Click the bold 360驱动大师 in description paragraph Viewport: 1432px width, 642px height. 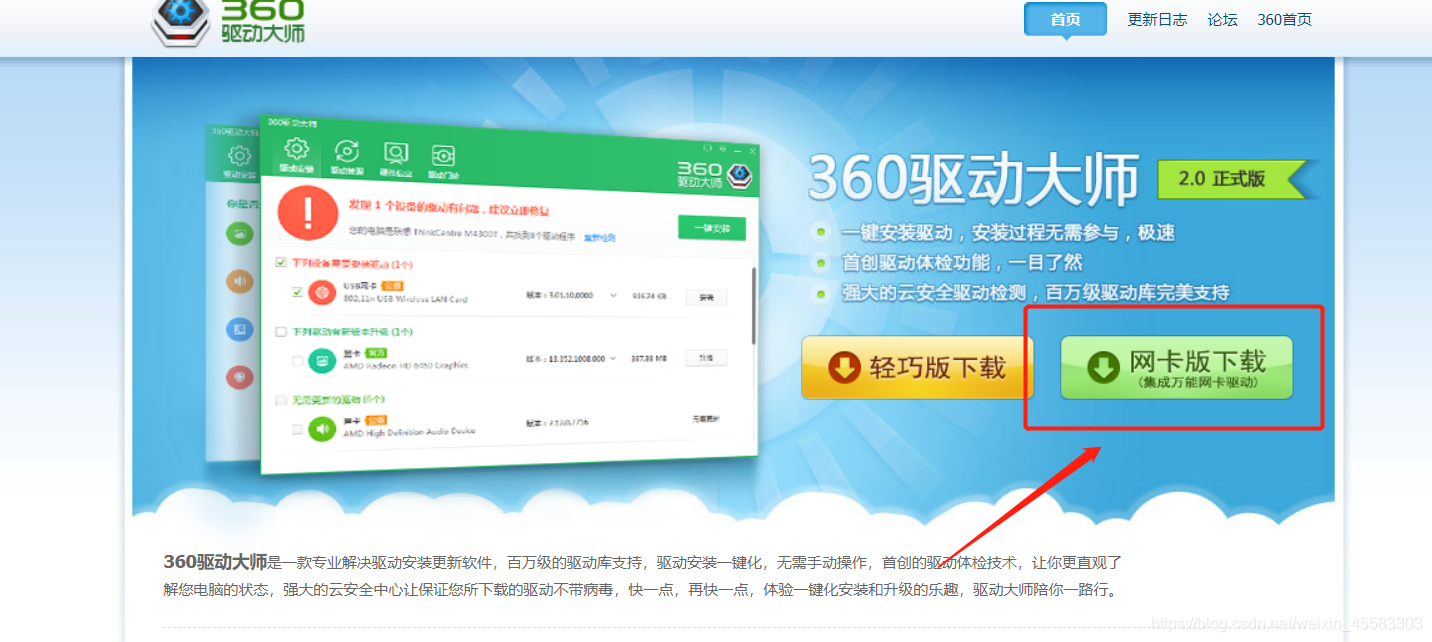tap(215, 562)
